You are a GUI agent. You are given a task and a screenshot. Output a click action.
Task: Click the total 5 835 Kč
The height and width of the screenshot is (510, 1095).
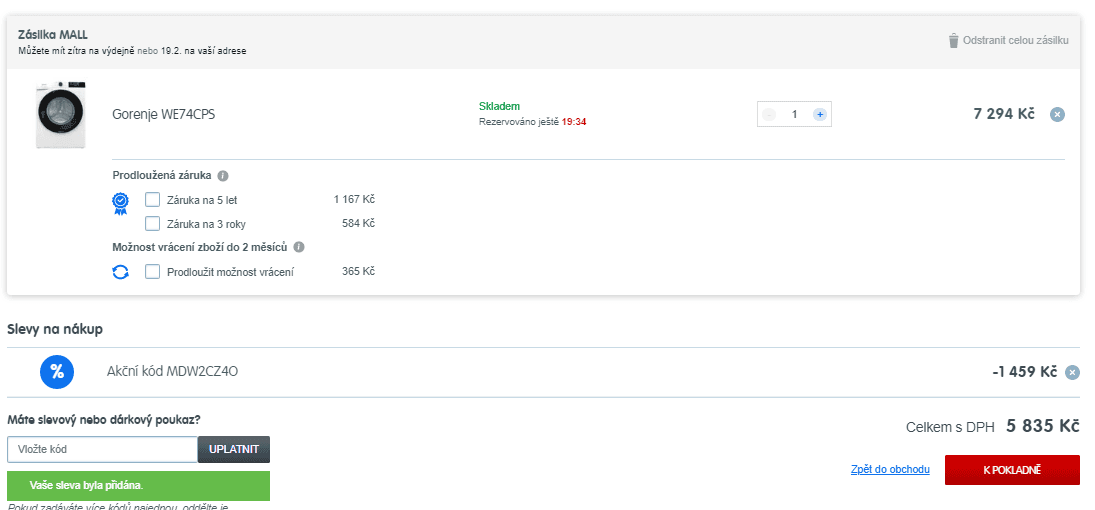point(1043,426)
